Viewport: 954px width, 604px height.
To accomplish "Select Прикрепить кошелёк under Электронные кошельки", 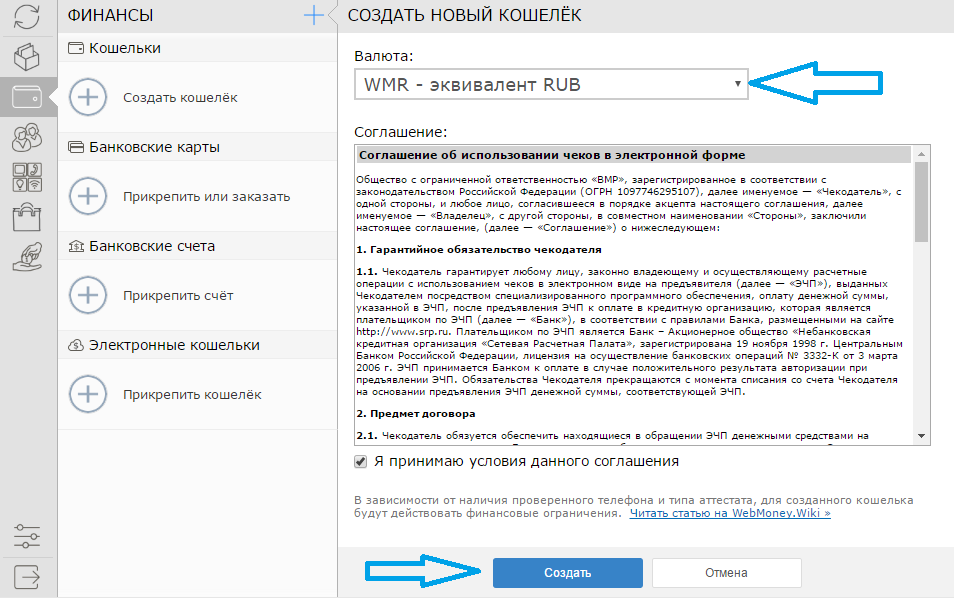I will pyautogui.click(x=192, y=394).
